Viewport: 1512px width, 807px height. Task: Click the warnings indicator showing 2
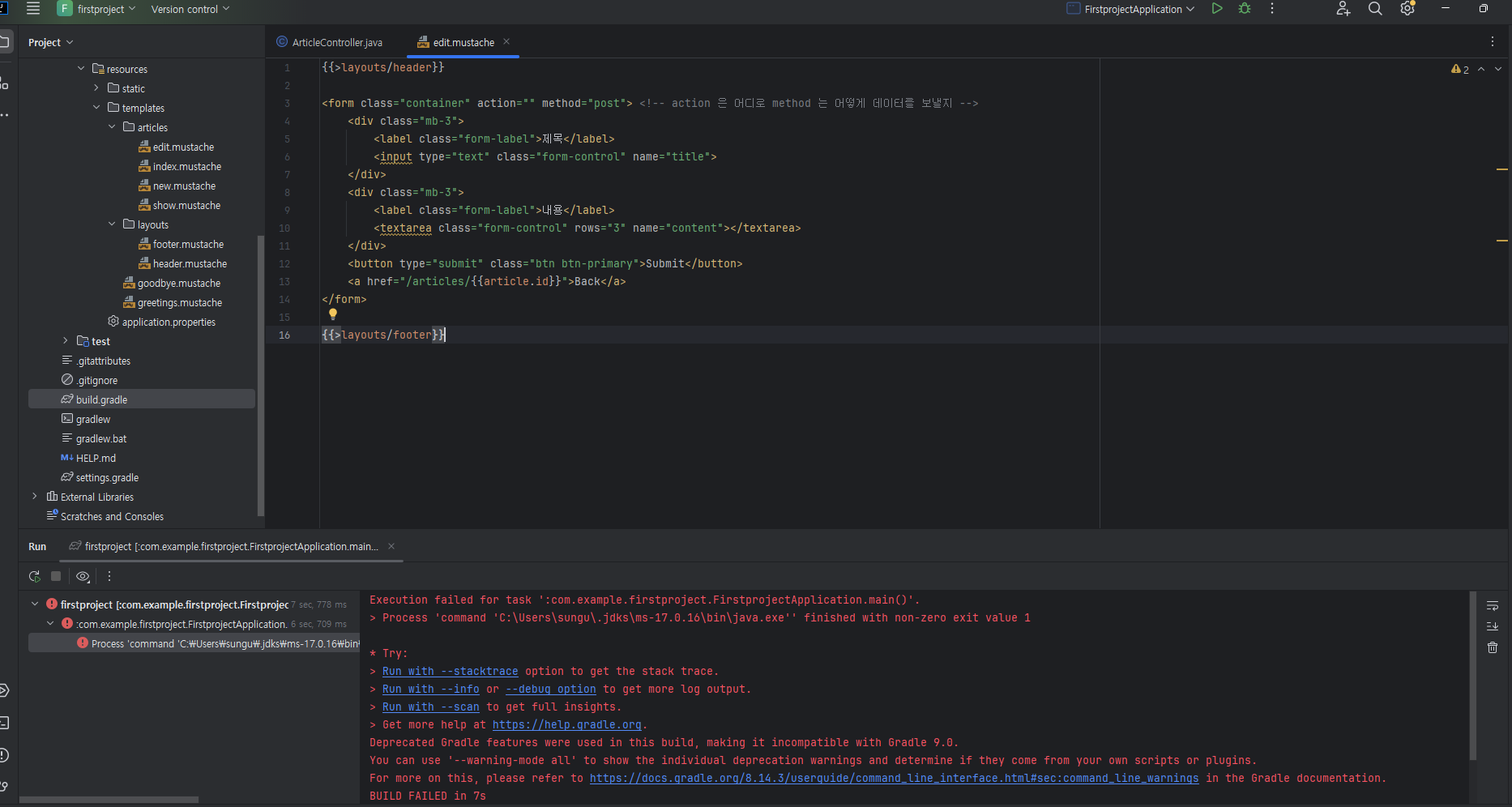coord(1460,70)
